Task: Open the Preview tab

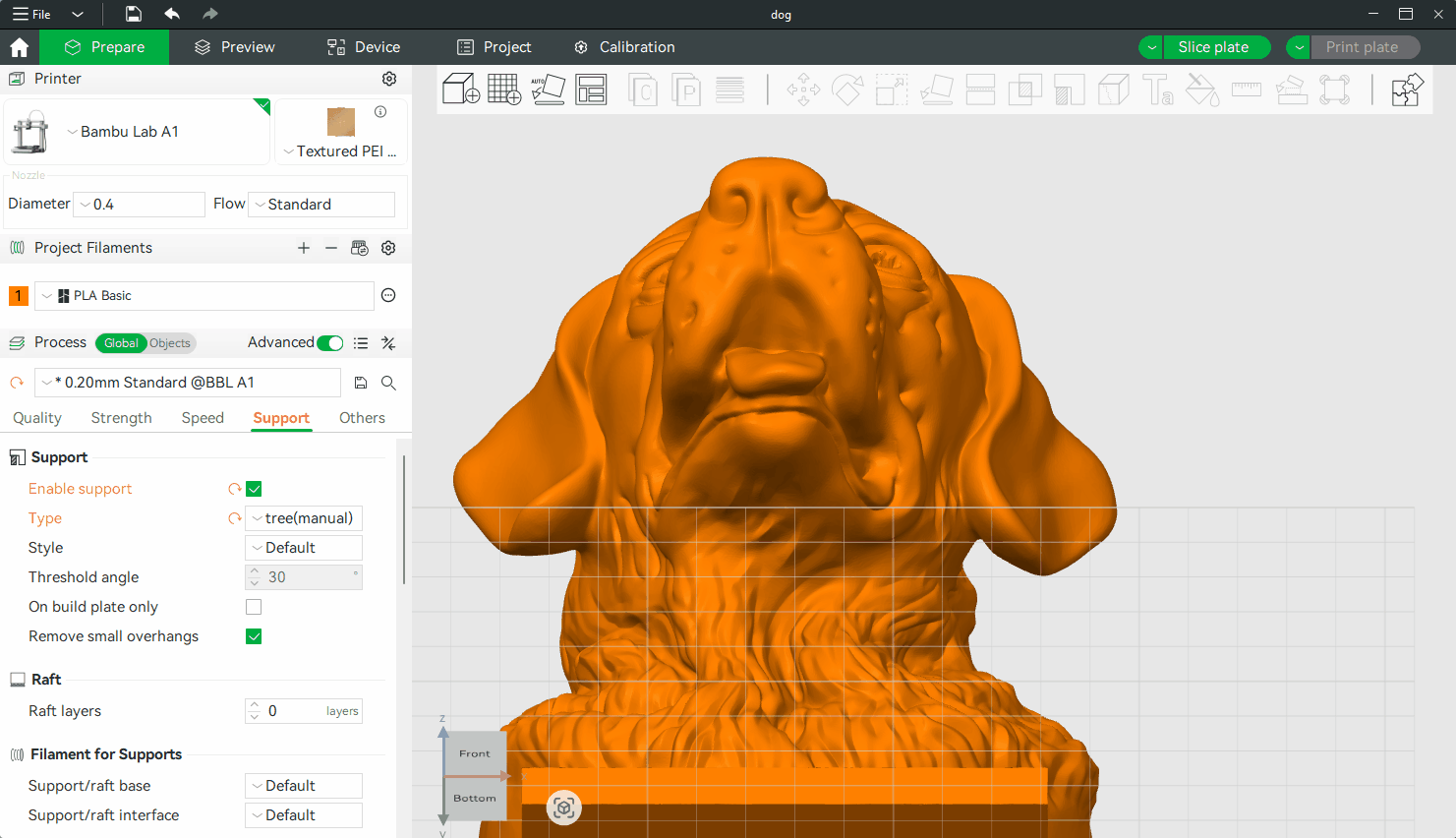Action: point(235,47)
